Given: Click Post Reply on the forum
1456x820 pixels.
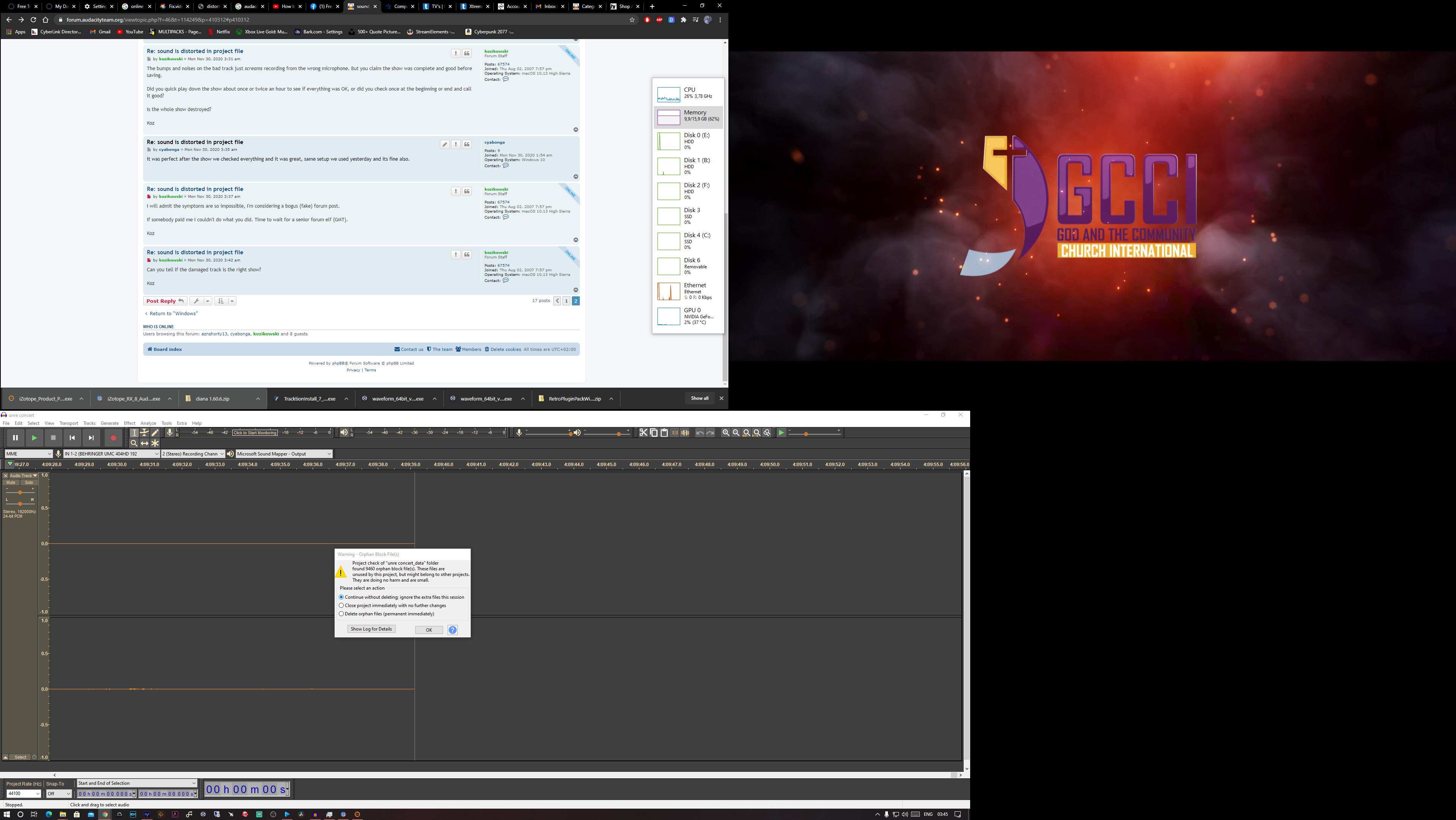Looking at the screenshot, I should 165,301.
